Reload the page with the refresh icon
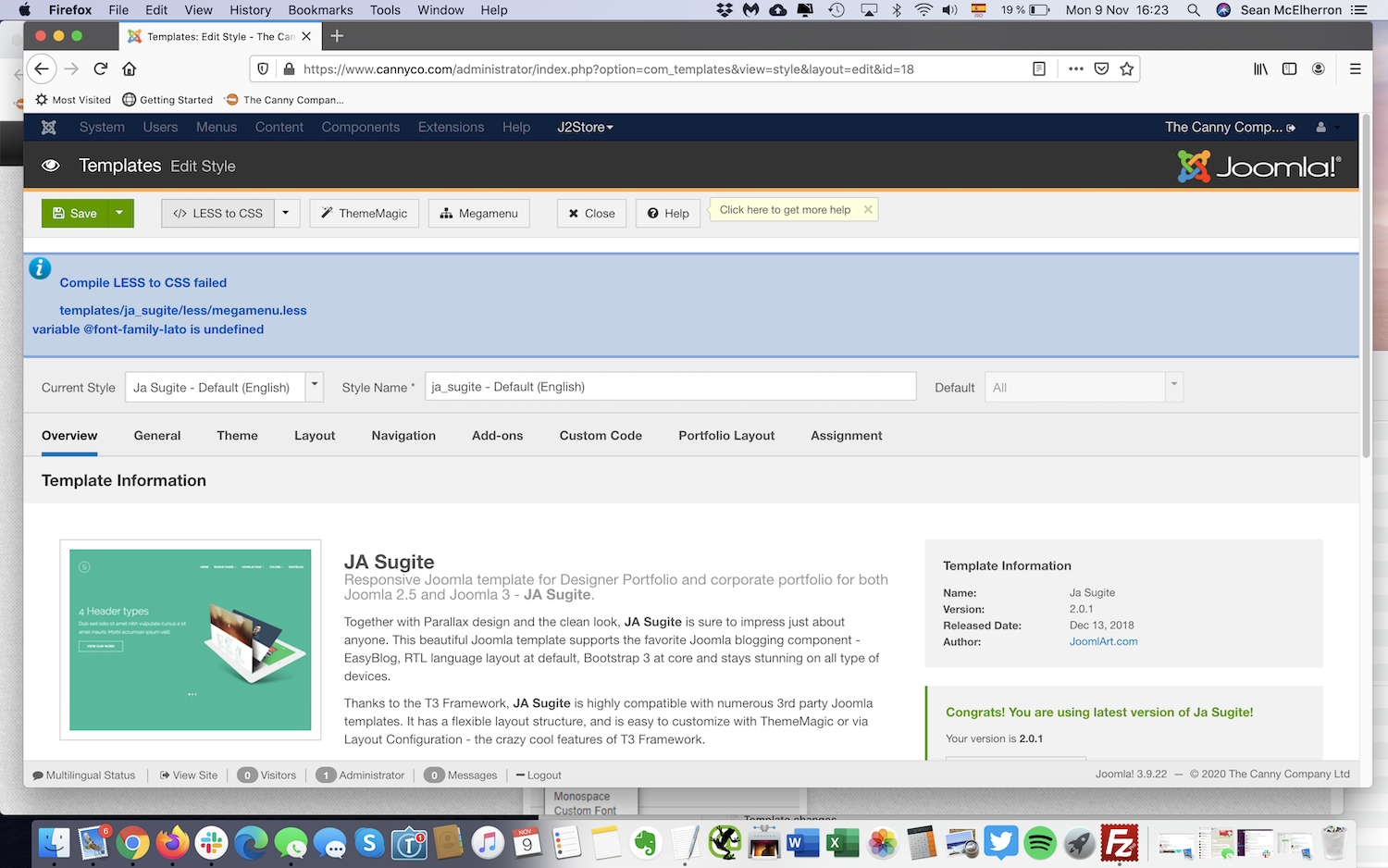 (101, 68)
